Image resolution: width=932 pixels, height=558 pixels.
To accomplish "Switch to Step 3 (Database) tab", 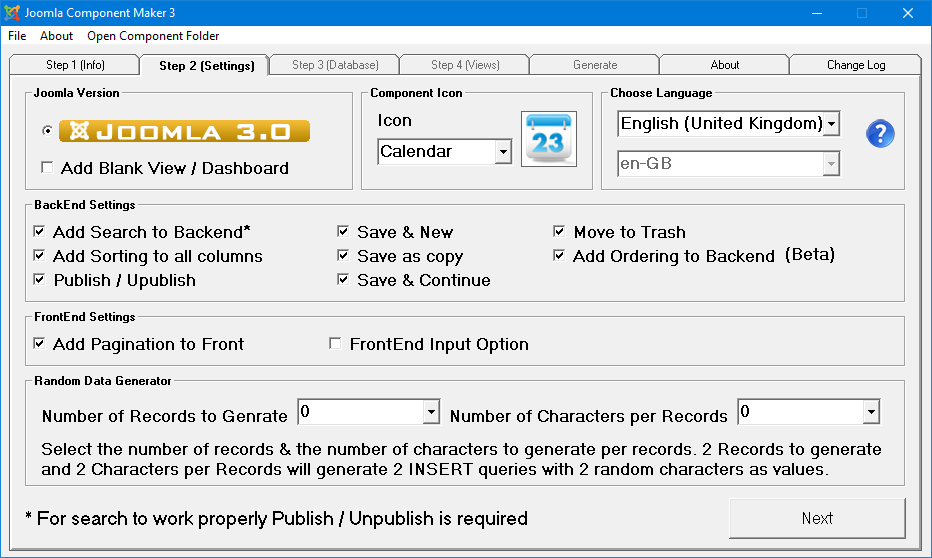I will click(x=335, y=65).
